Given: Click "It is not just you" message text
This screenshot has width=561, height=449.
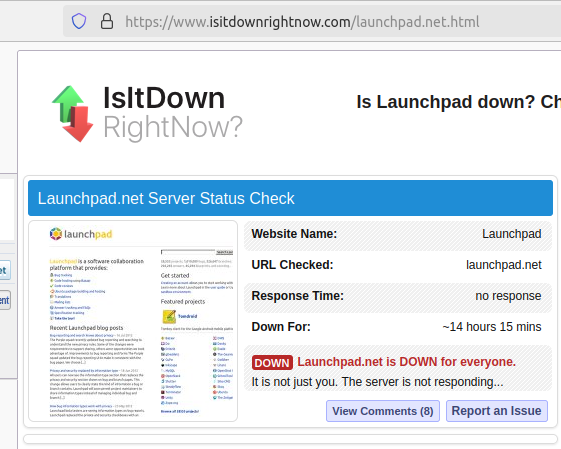Looking at the screenshot, I should 377,382.
